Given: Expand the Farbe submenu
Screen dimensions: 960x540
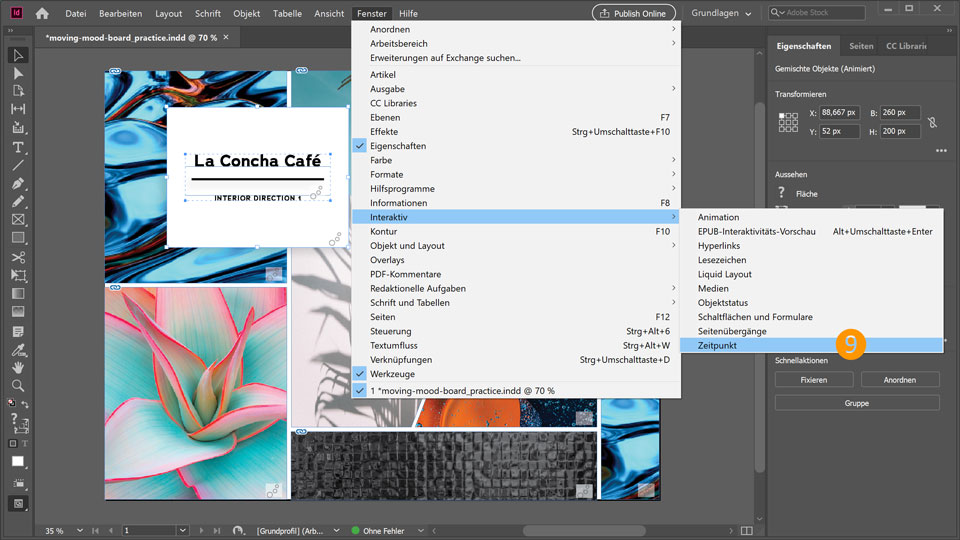Looking at the screenshot, I should (516, 160).
